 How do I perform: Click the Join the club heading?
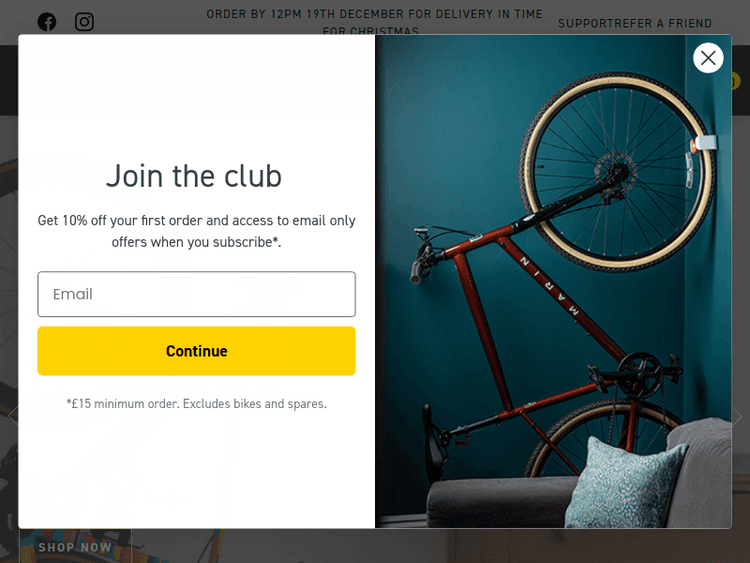click(194, 176)
